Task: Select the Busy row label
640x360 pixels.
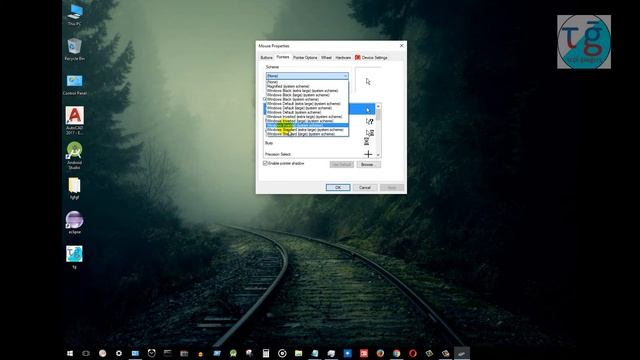Action: pos(269,143)
